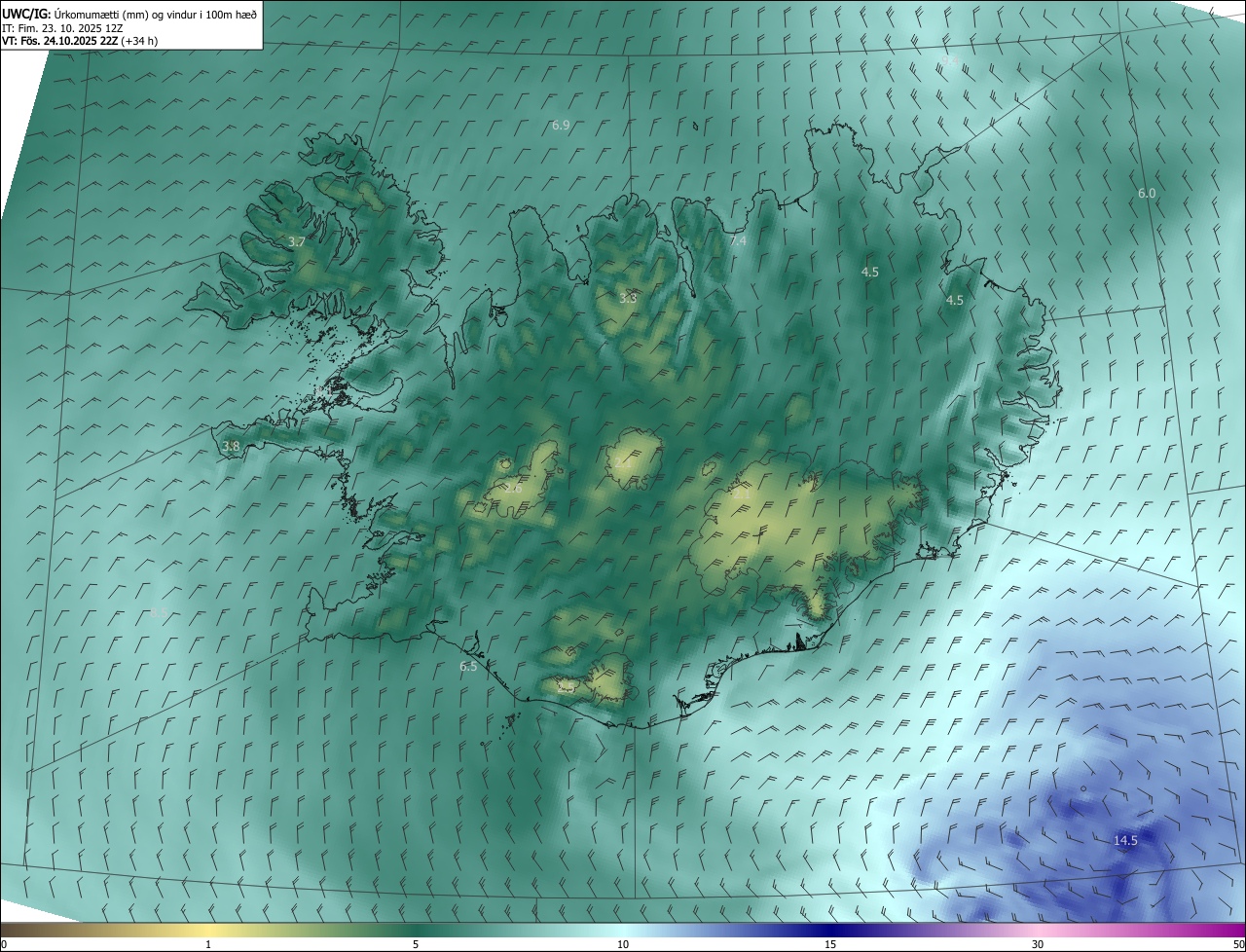The image size is (1246, 952).
Task: Click the 6.5 value label on the map
Action: coord(468,667)
